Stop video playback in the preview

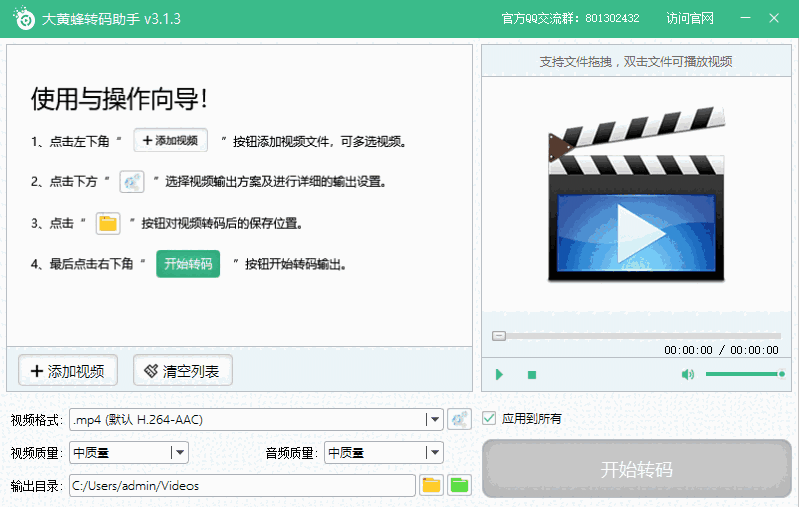532,375
